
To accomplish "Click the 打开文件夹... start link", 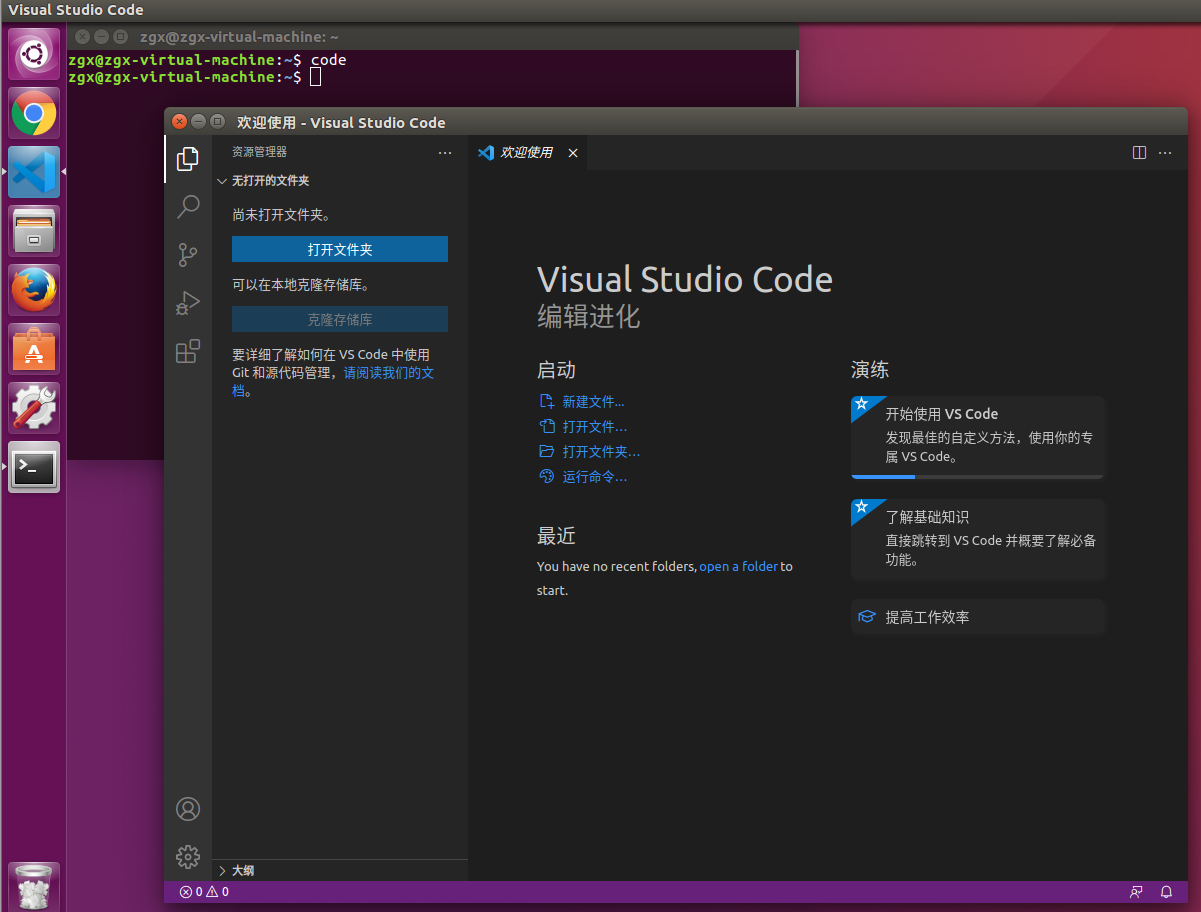I will [x=601, y=452].
